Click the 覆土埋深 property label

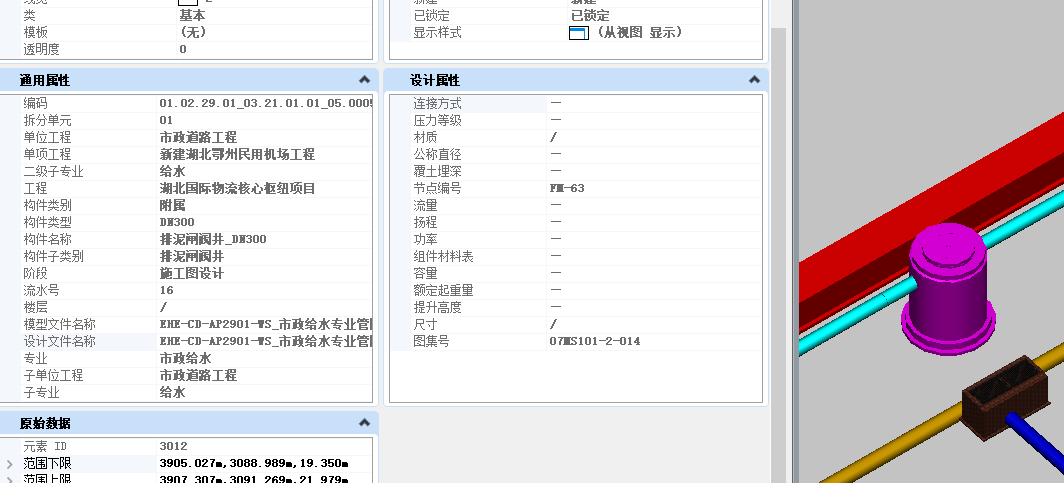click(x=438, y=171)
